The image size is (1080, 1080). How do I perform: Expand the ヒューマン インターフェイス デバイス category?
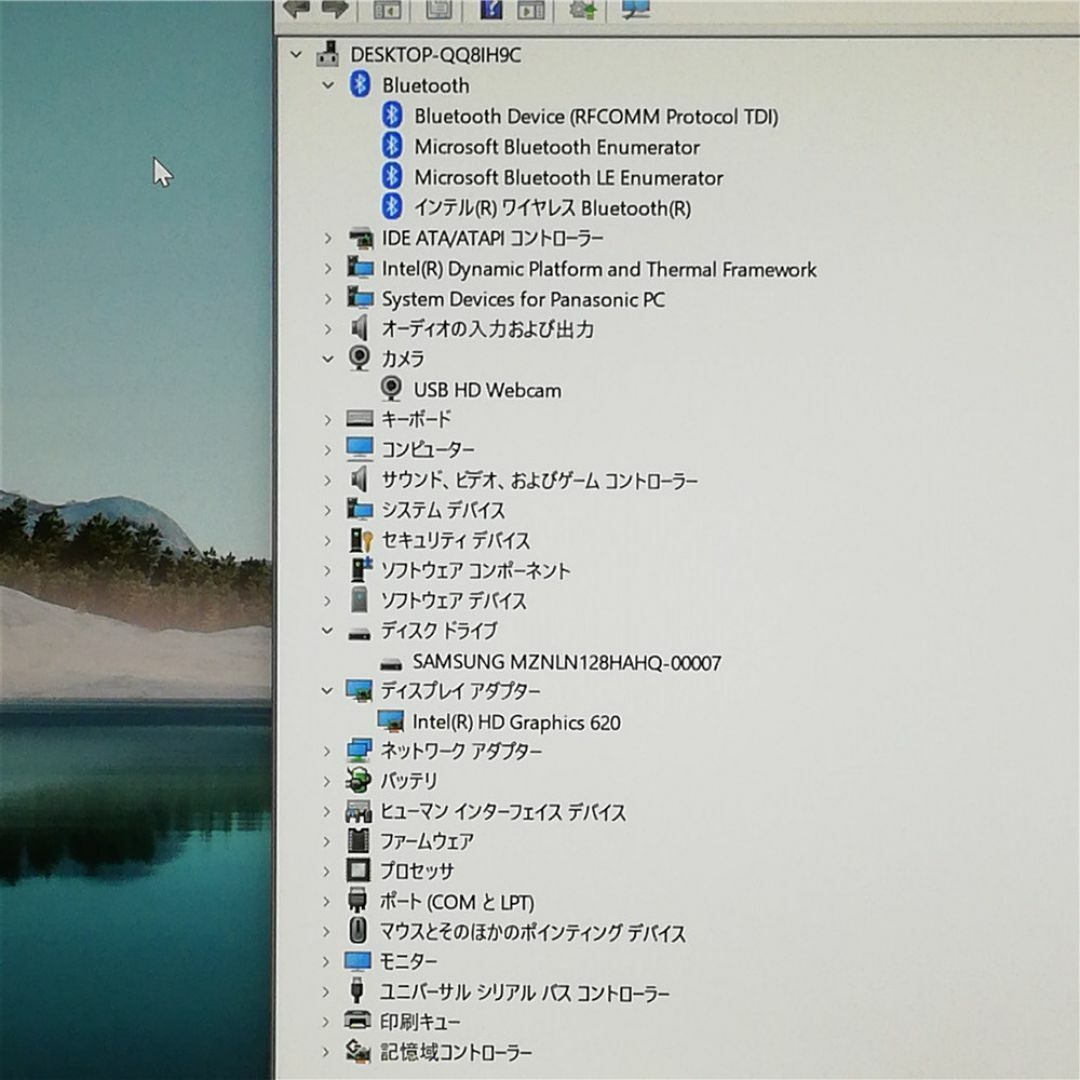pos(327,811)
